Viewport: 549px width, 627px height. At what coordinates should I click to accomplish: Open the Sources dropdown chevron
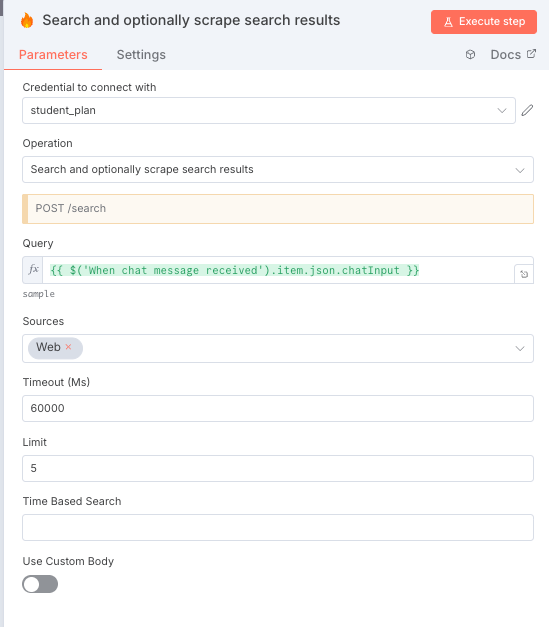[x=520, y=349]
